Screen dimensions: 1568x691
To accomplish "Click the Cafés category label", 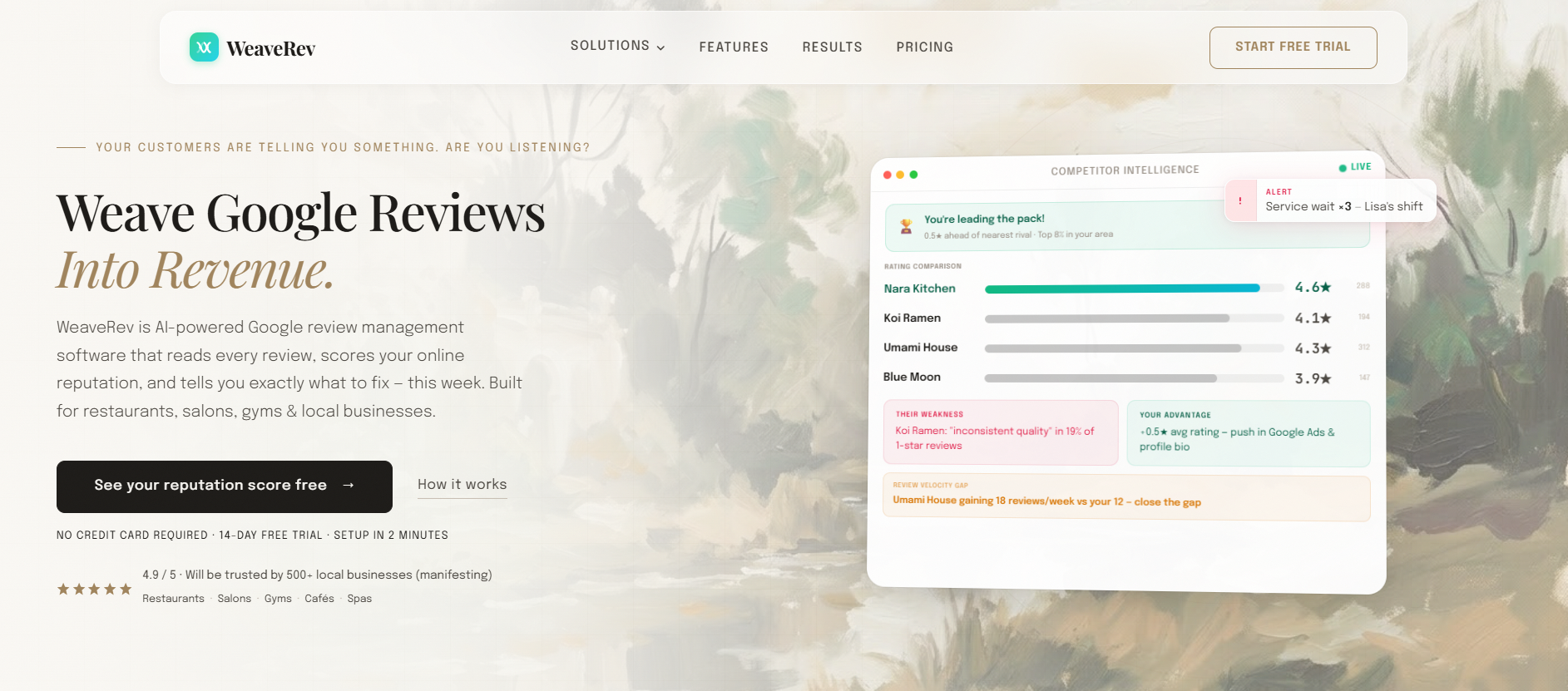I will 319,599.
